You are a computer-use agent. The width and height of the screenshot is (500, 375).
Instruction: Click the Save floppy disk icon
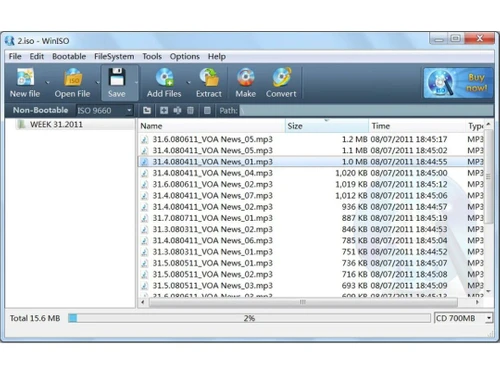tap(117, 77)
